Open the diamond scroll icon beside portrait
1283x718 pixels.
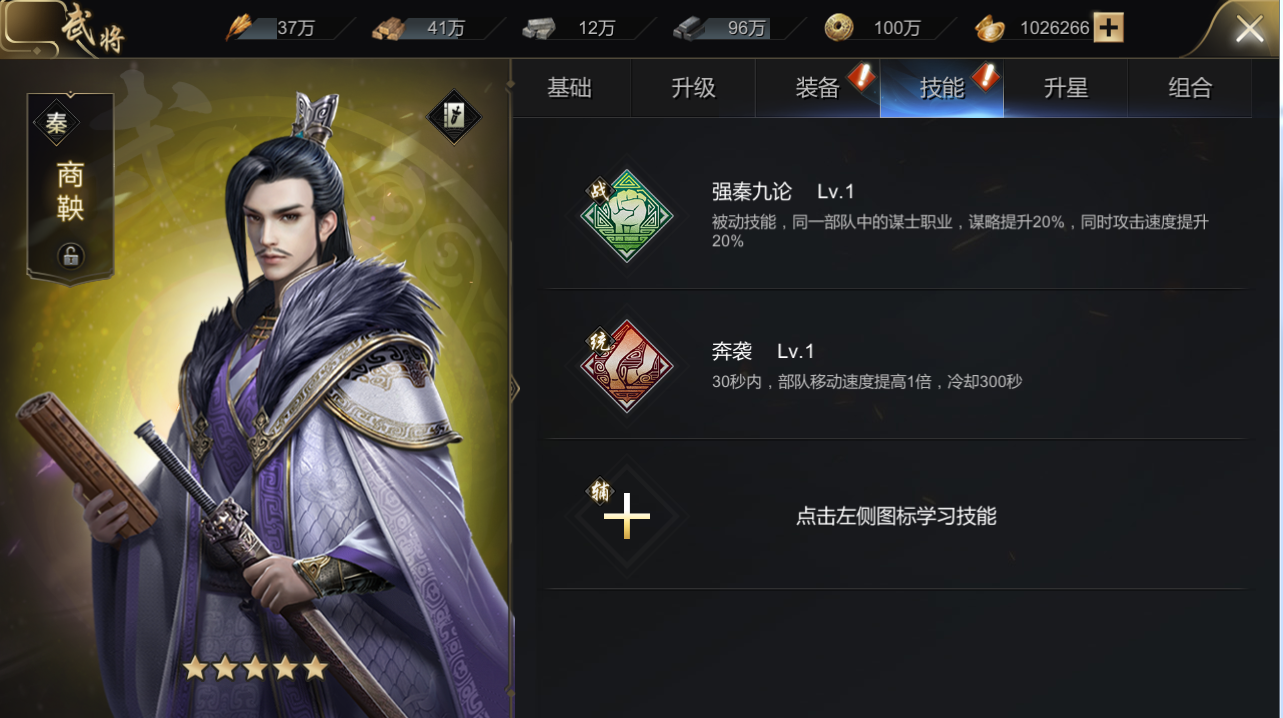(454, 117)
